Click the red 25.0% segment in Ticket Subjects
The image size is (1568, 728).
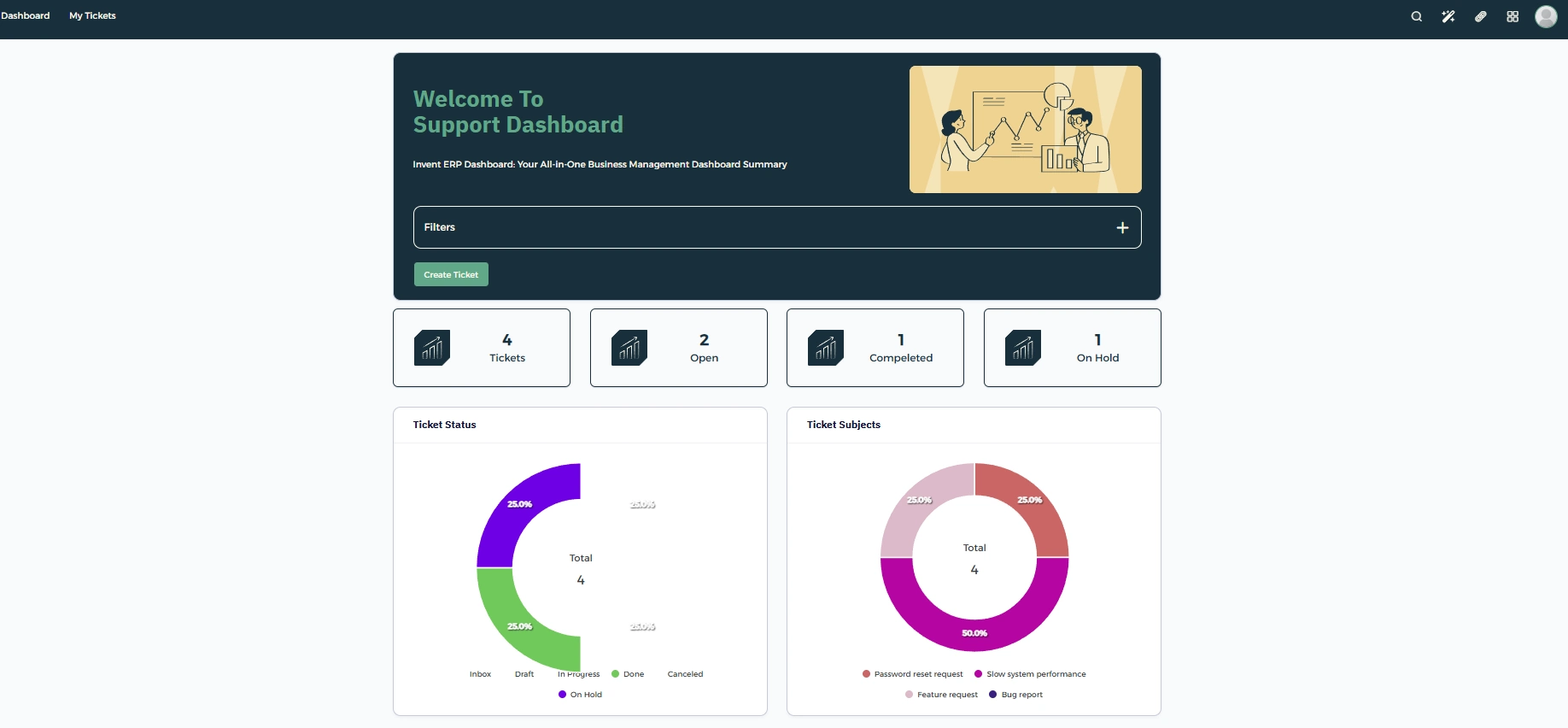click(1031, 502)
